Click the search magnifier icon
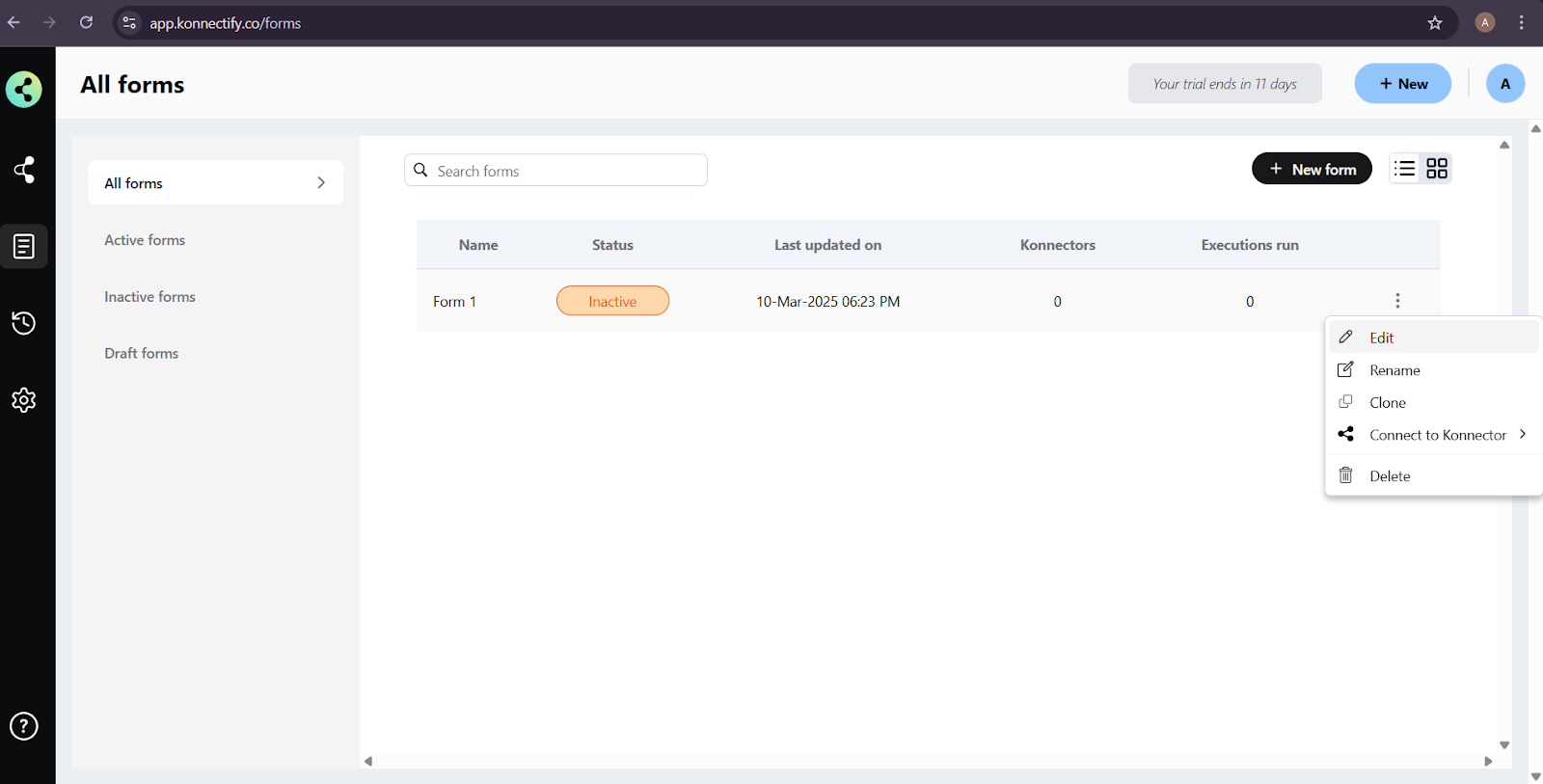The height and width of the screenshot is (784, 1543). click(x=421, y=170)
